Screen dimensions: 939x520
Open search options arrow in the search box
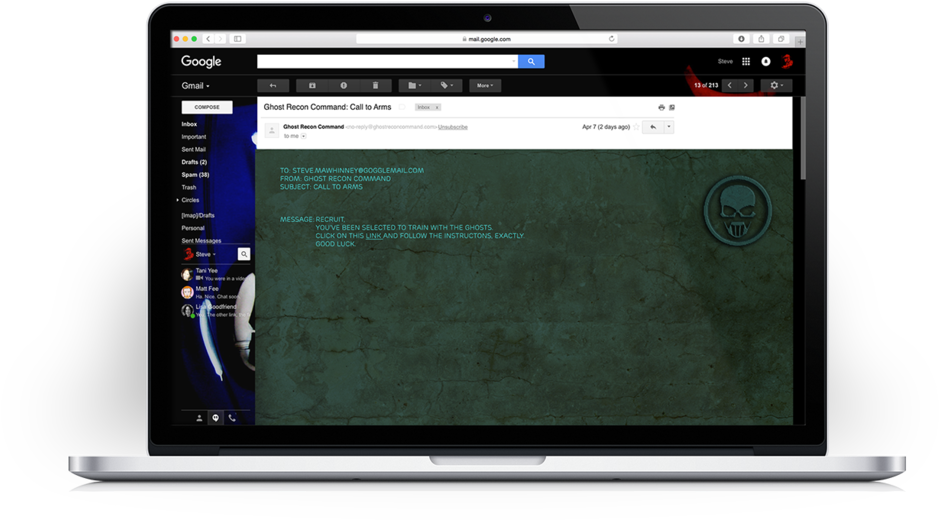click(514, 61)
